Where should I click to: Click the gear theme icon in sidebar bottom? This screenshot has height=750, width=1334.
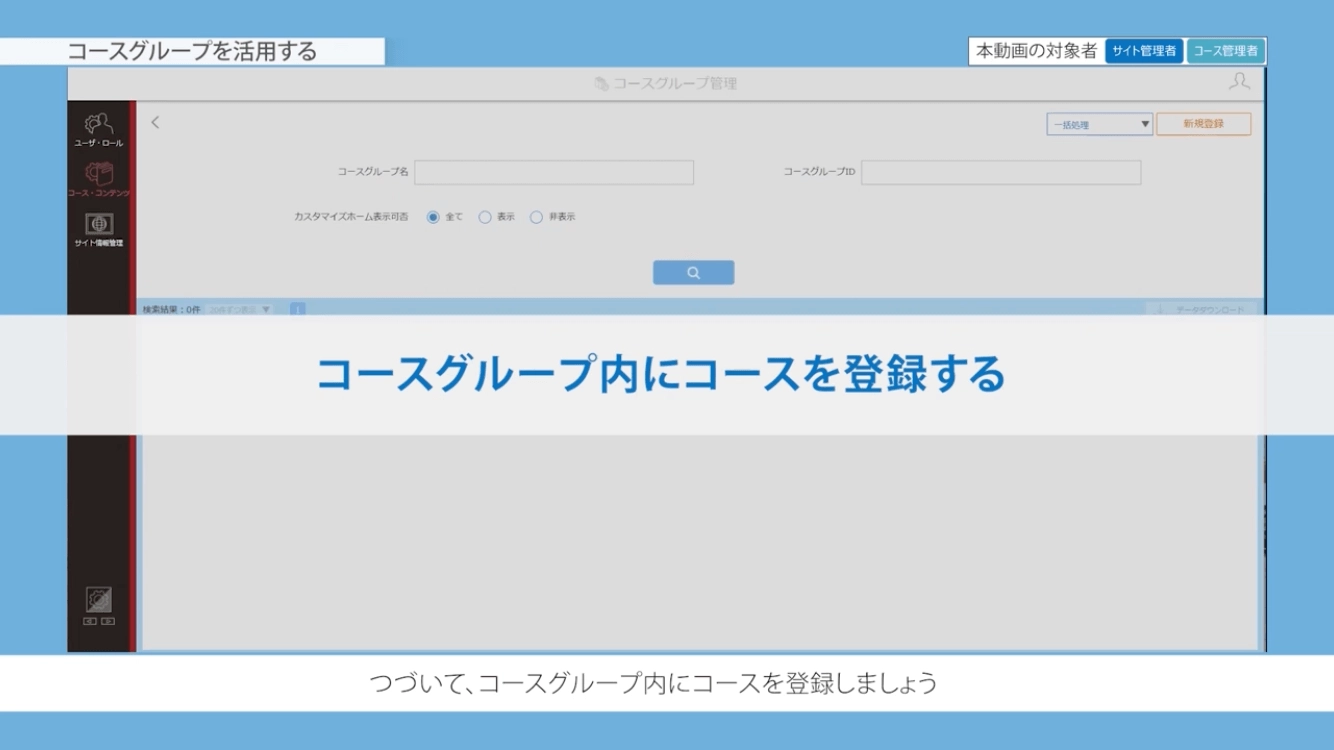click(99, 599)
